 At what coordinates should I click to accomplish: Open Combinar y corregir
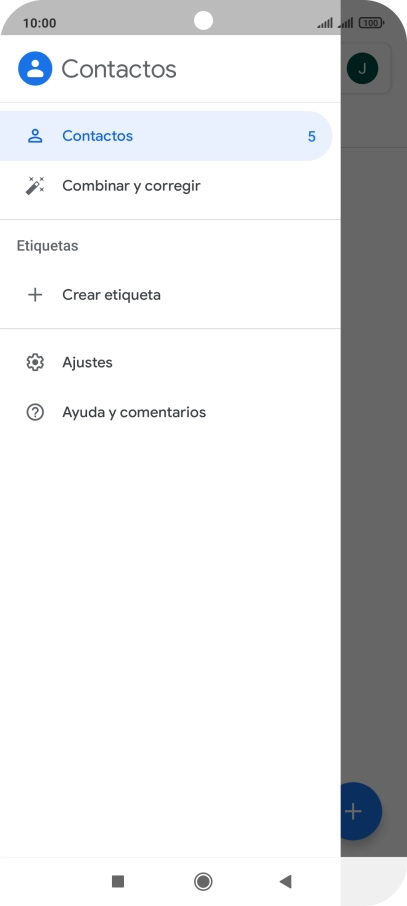tap(170, 185)
